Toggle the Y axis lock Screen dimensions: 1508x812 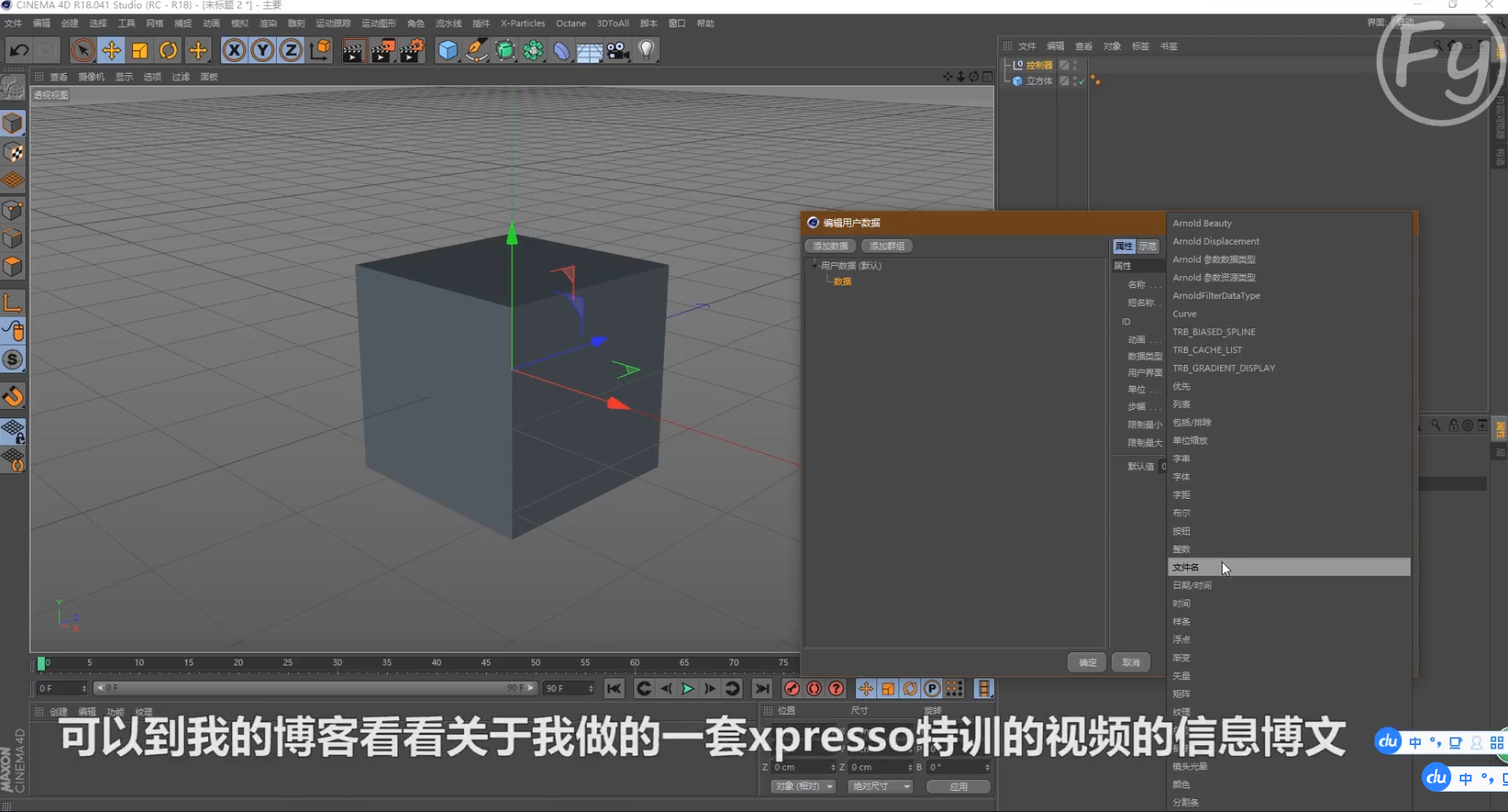(262, 51)
